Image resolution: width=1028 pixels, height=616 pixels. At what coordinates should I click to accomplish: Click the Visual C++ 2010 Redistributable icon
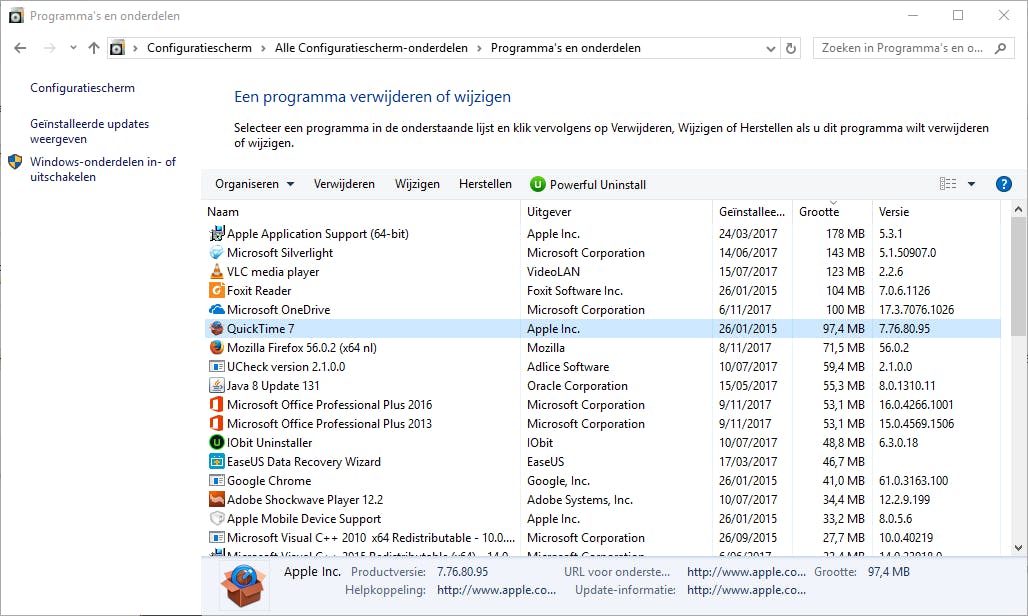(216, 538)
